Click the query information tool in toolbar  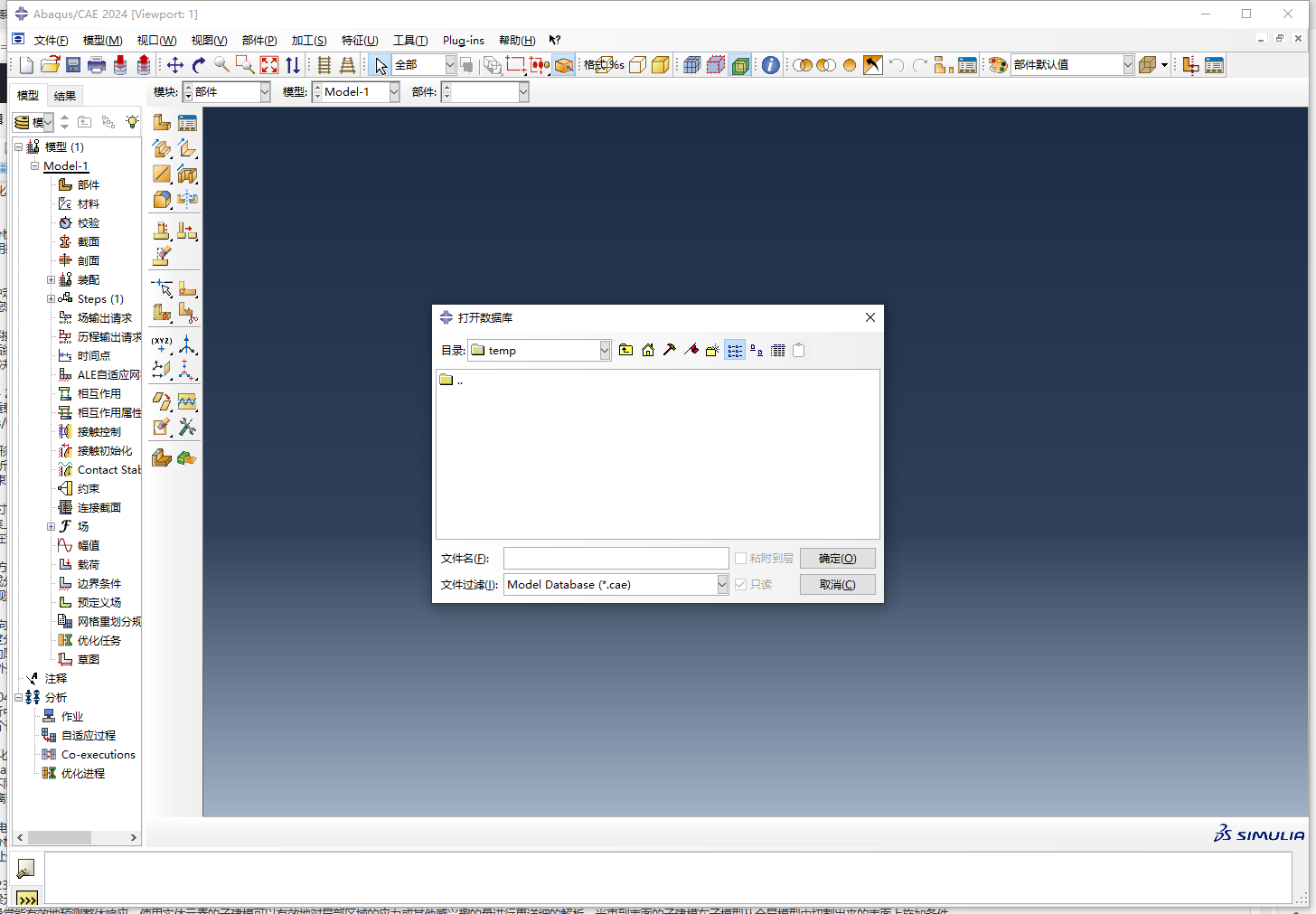click(x=769, y=64)
